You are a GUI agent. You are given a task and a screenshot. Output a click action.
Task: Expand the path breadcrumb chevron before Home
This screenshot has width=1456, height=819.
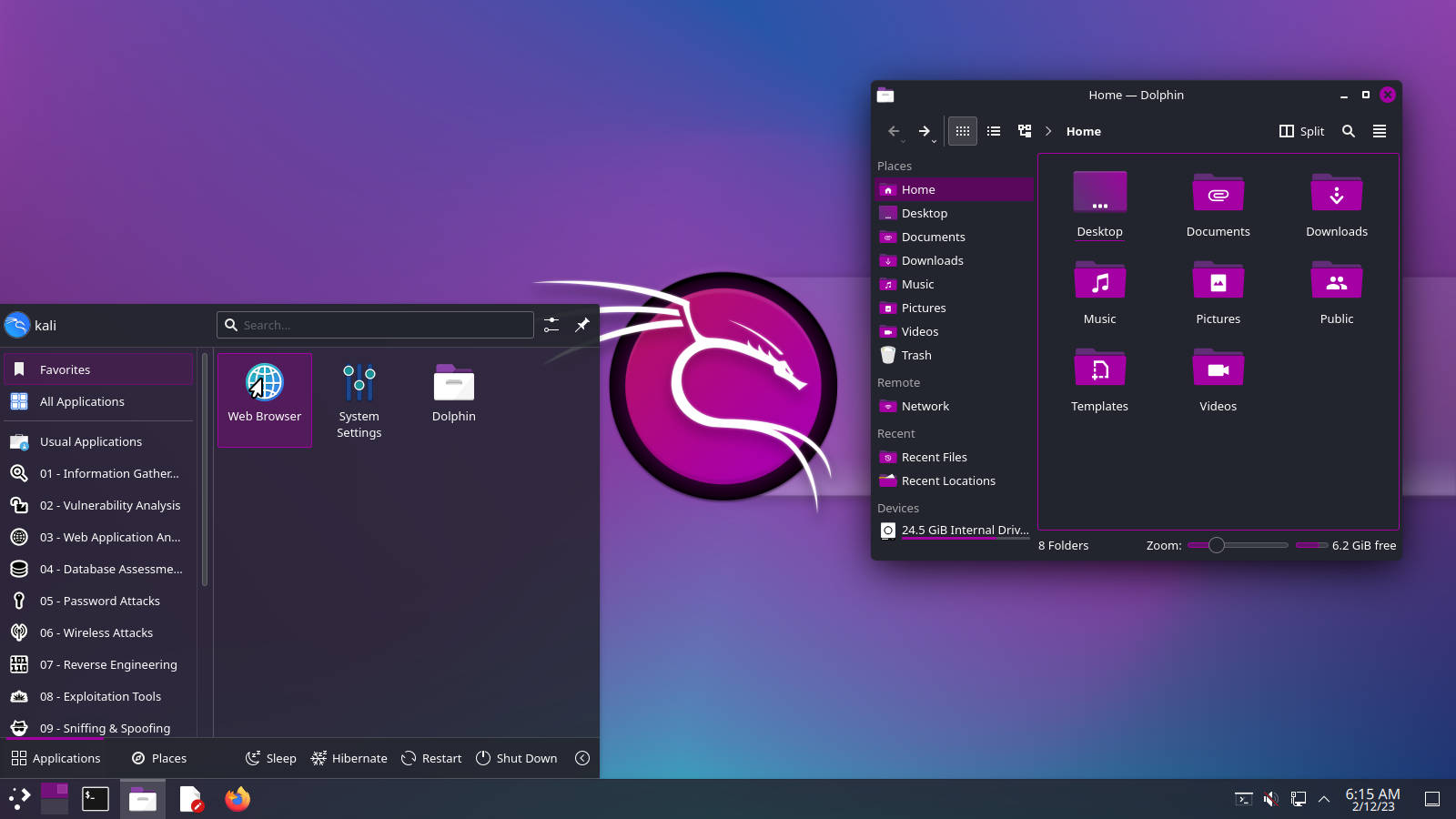point(1048,131)
